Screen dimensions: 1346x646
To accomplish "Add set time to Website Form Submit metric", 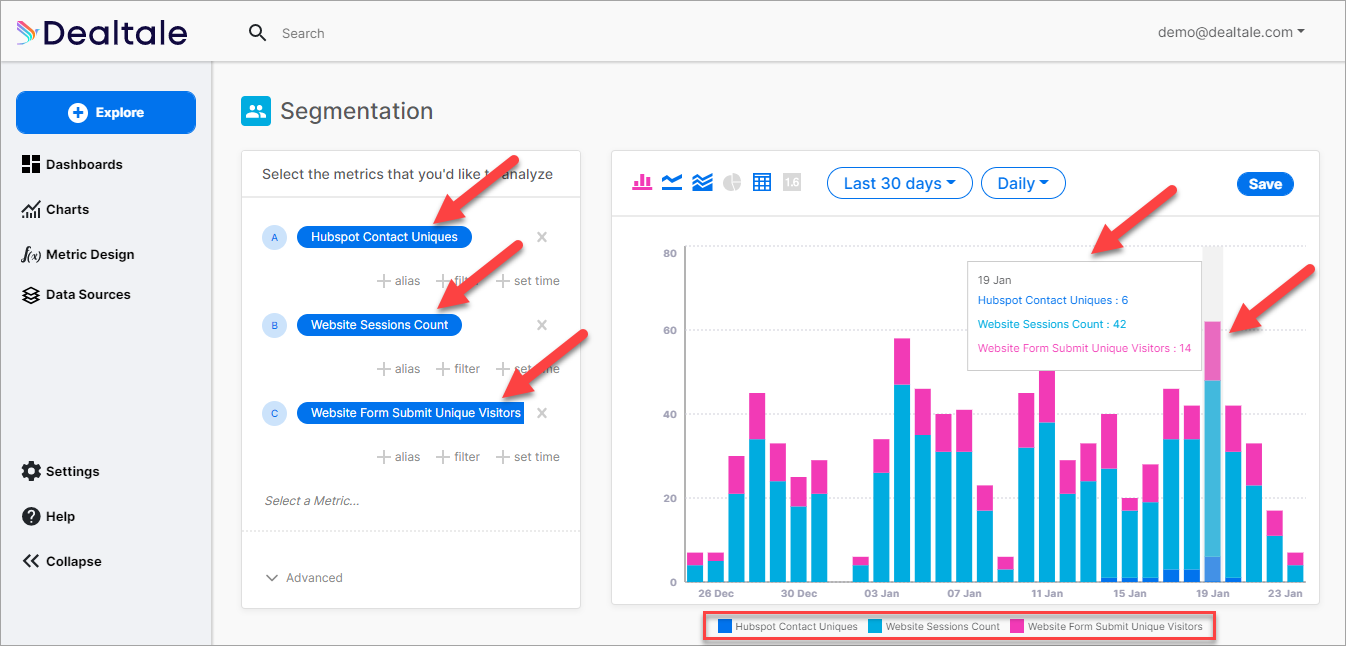I will point(528,457).
